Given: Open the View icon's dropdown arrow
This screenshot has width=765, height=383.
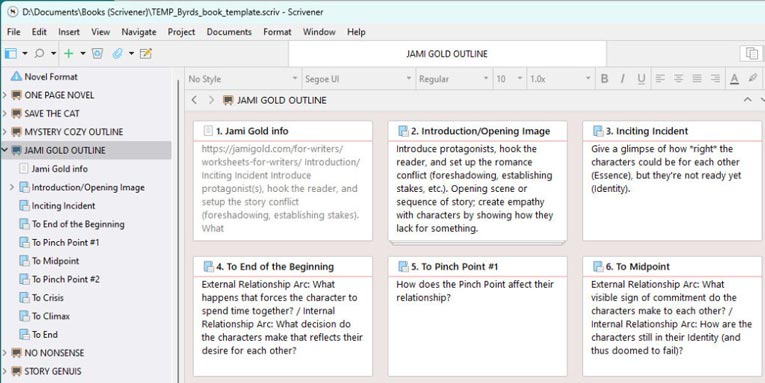Looking at the screenshot, I should pos(24,54).
